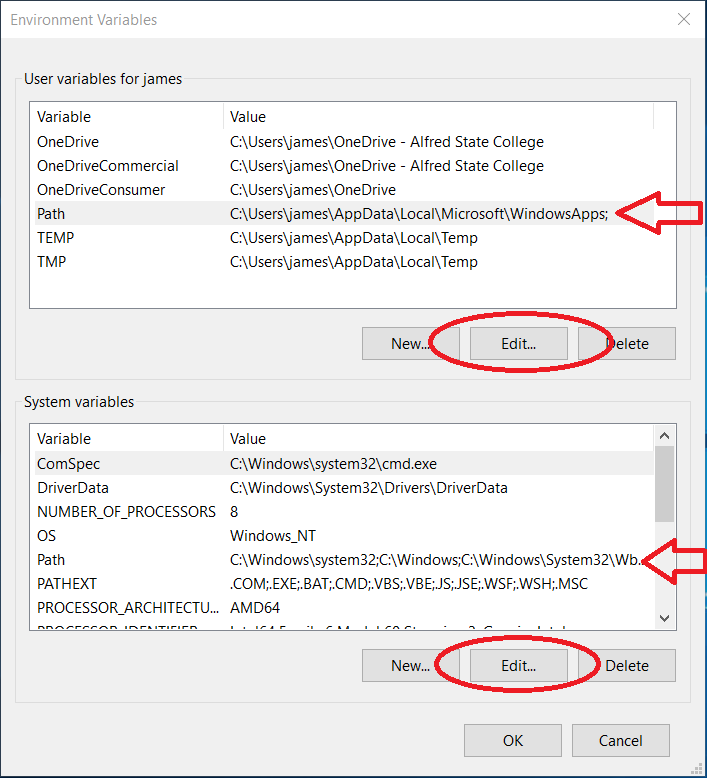Screen dimensions: 707x778
Task: Select the system Path variable with system32
Action: (x=344, y=560)
